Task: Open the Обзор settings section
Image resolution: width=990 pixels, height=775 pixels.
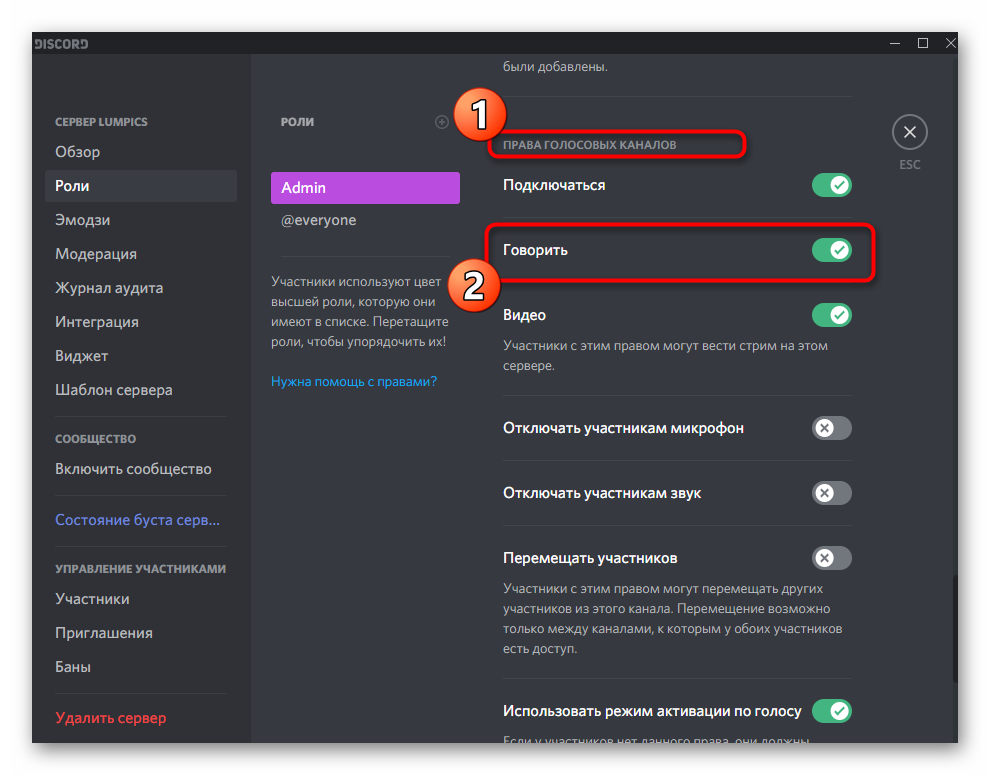Action: (x=78, y=152)
